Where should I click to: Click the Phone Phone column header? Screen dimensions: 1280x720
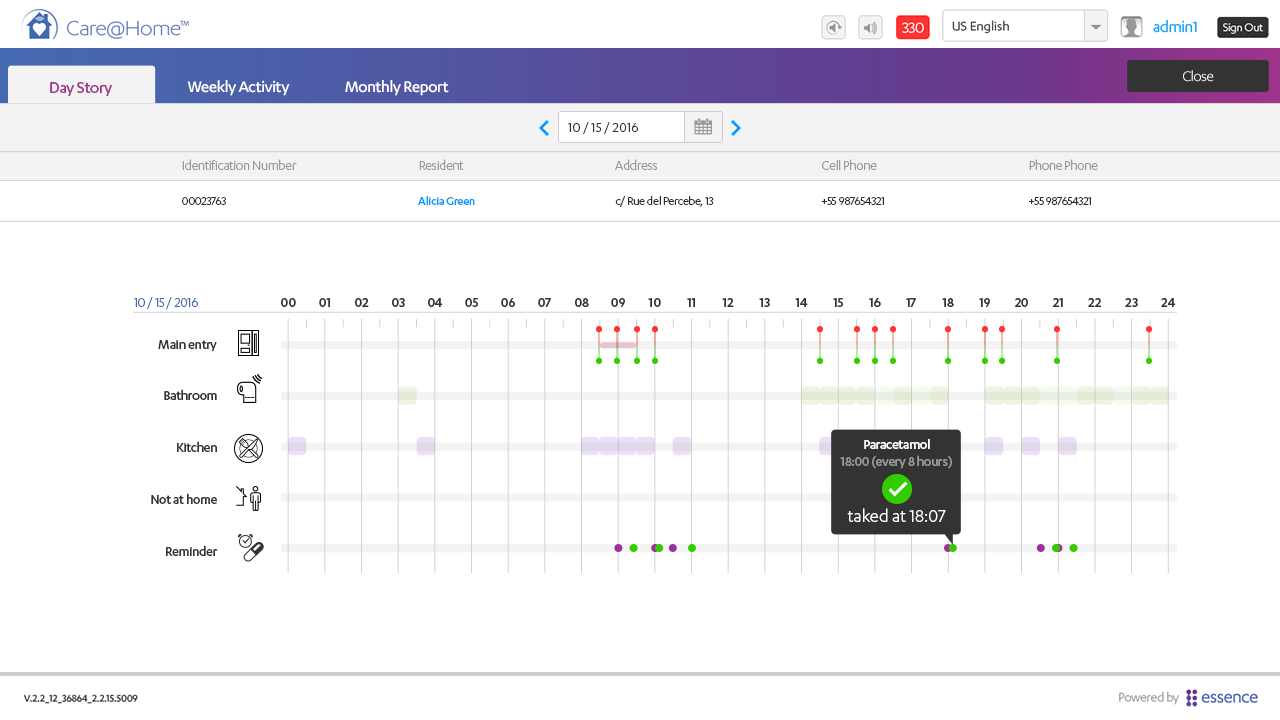coord(1063,166)
